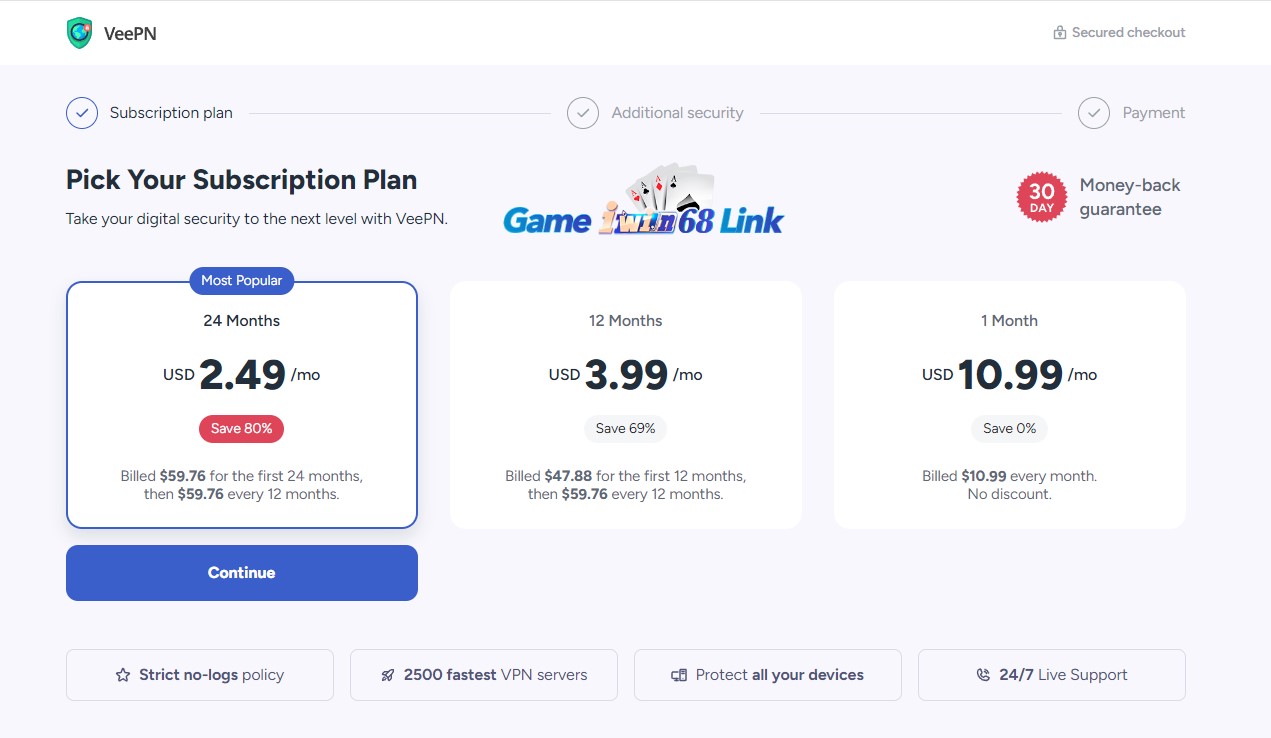The height and width of the screenshot is (738, 1271).
Task: Click the Payment step checkmark circle
Action: point(1094,113)
